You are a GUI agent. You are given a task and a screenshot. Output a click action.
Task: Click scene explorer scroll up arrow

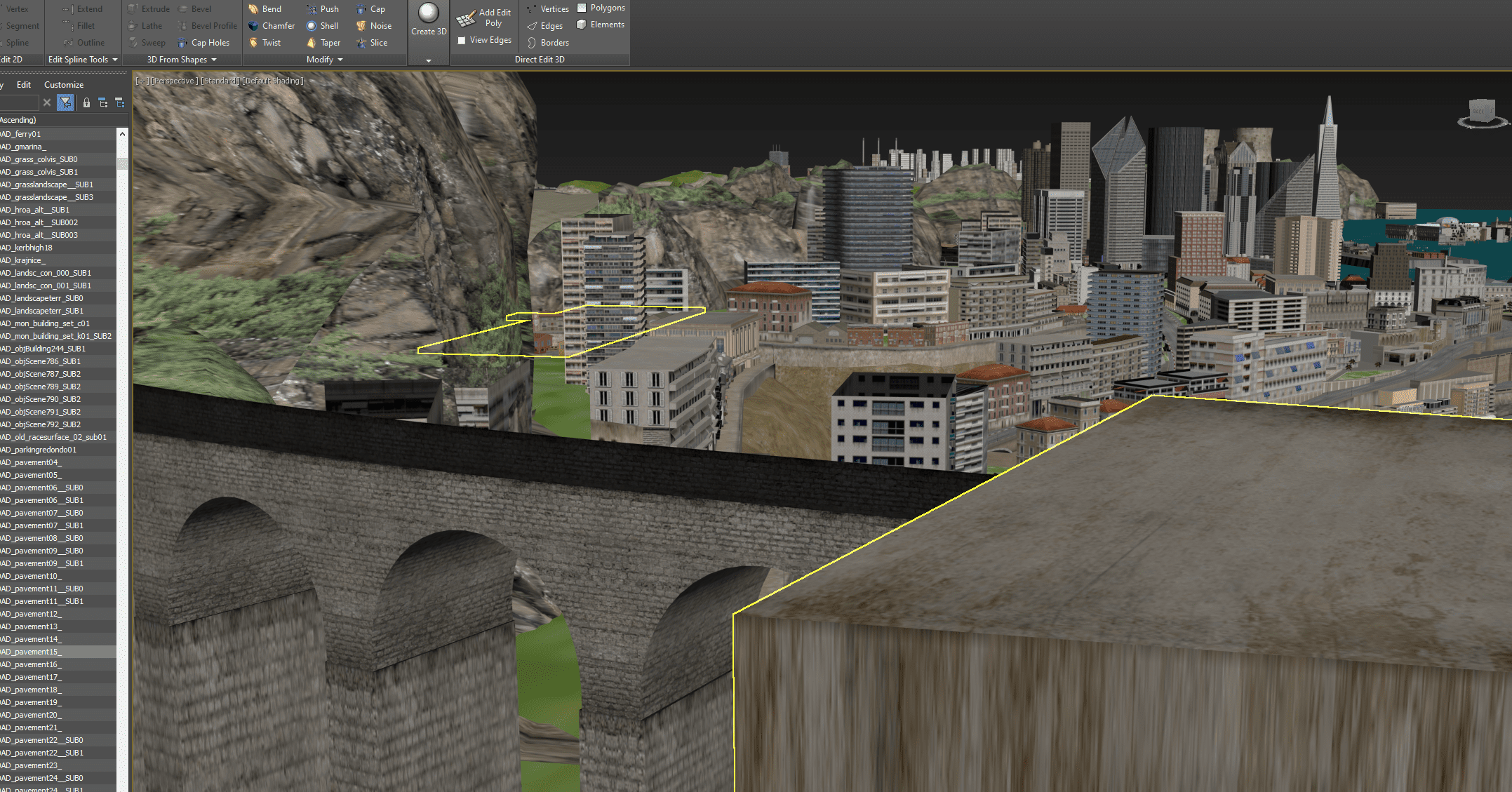click(122, 133)
